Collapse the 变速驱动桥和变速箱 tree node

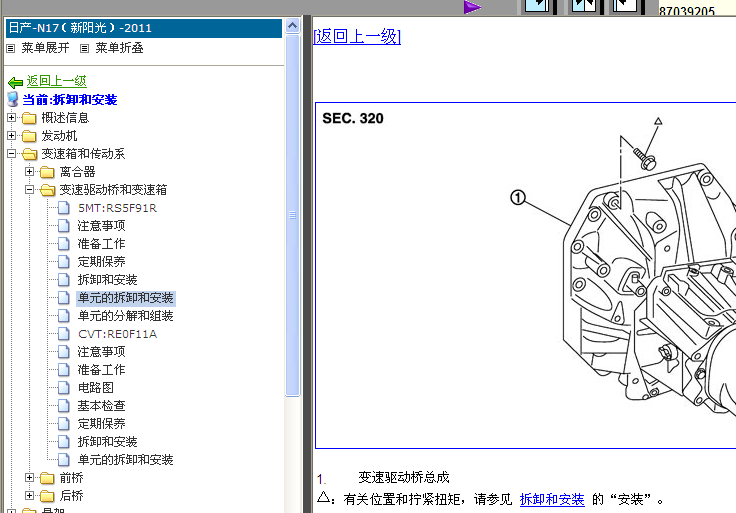click(x=30, y=190)
